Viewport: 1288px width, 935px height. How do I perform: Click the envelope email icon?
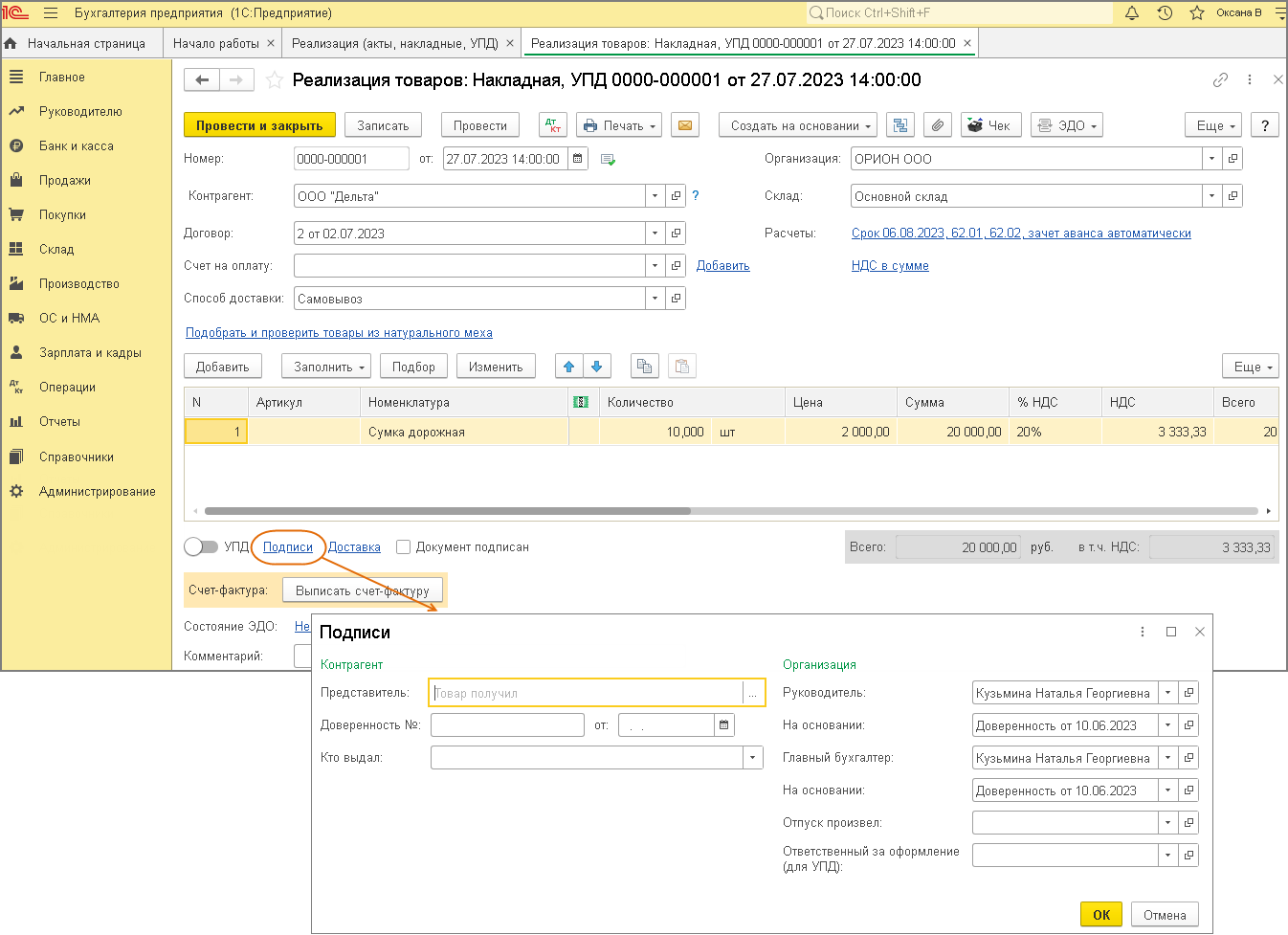684,125
